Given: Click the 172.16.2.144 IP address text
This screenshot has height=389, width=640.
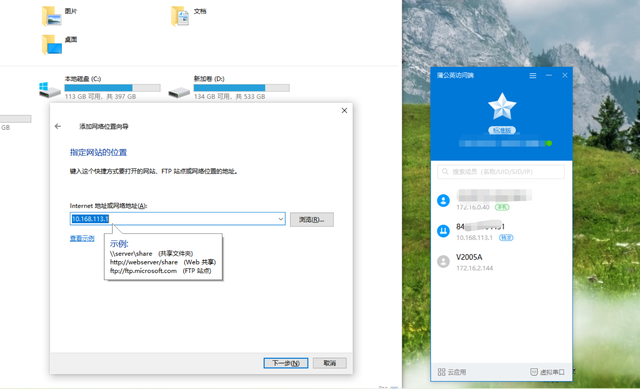Looking at the screenshot, I should click(x=475, y=268).
